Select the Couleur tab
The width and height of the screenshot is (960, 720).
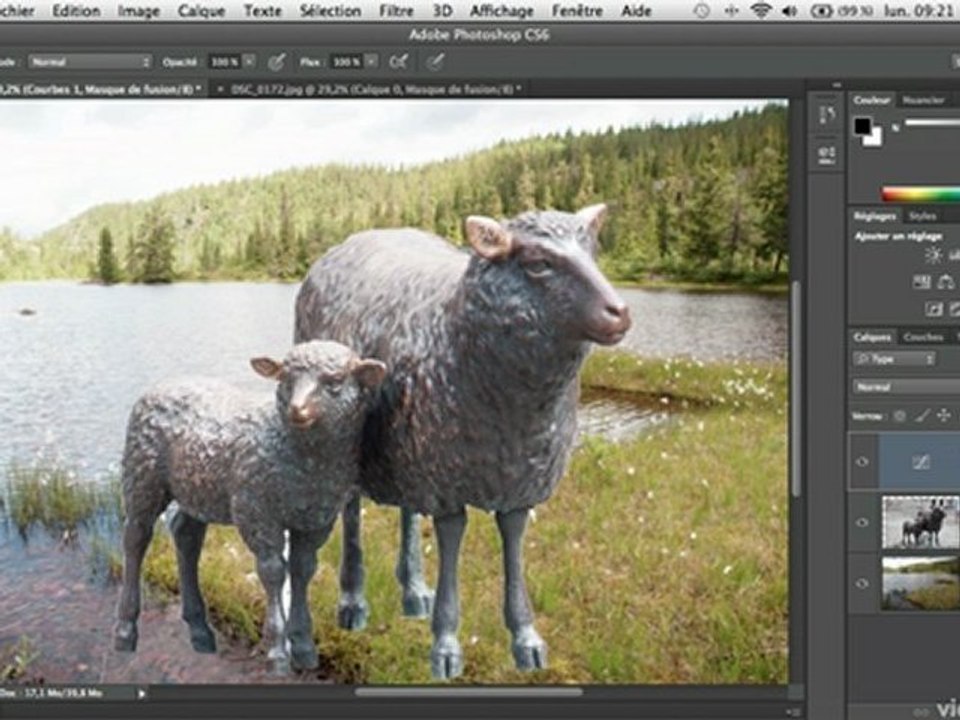[872, 100]
